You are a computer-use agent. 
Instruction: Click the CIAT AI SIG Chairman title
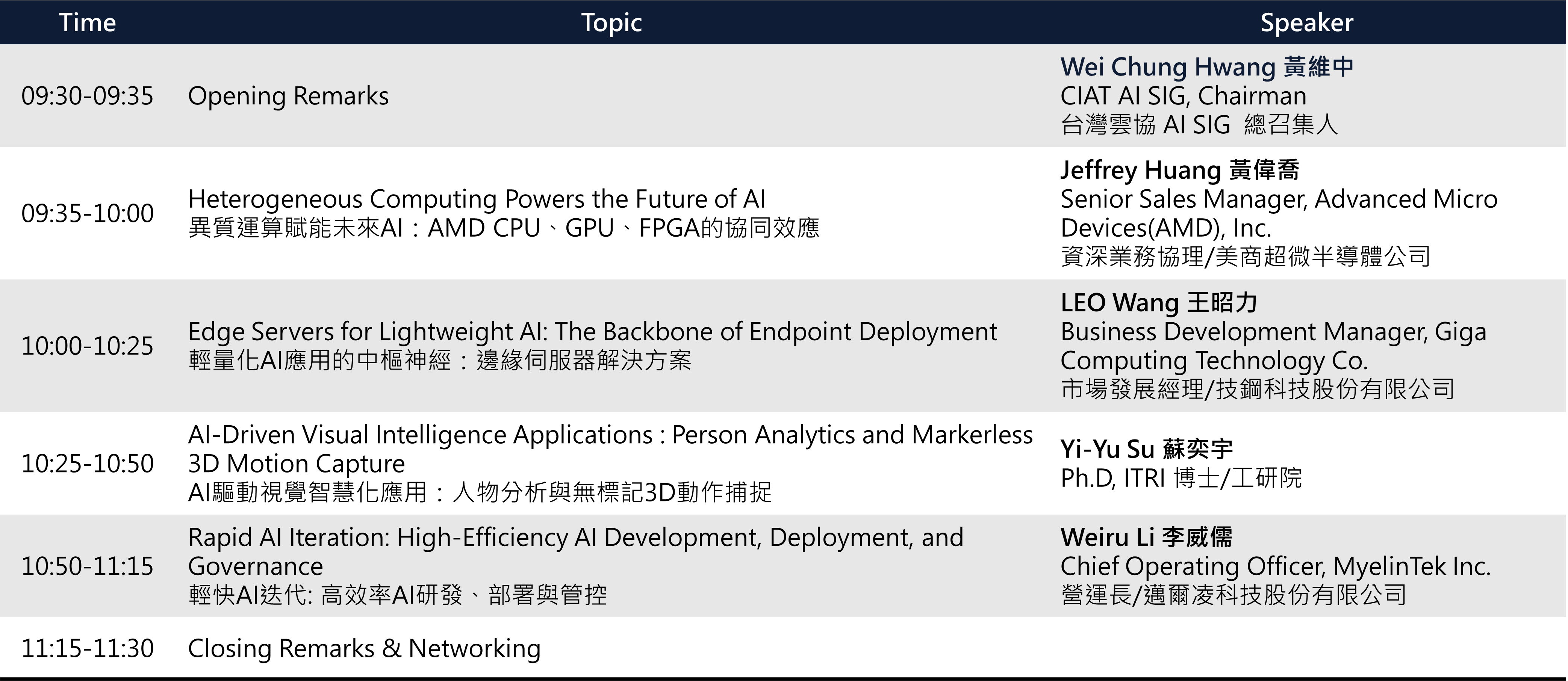(x=1183, y=96)
